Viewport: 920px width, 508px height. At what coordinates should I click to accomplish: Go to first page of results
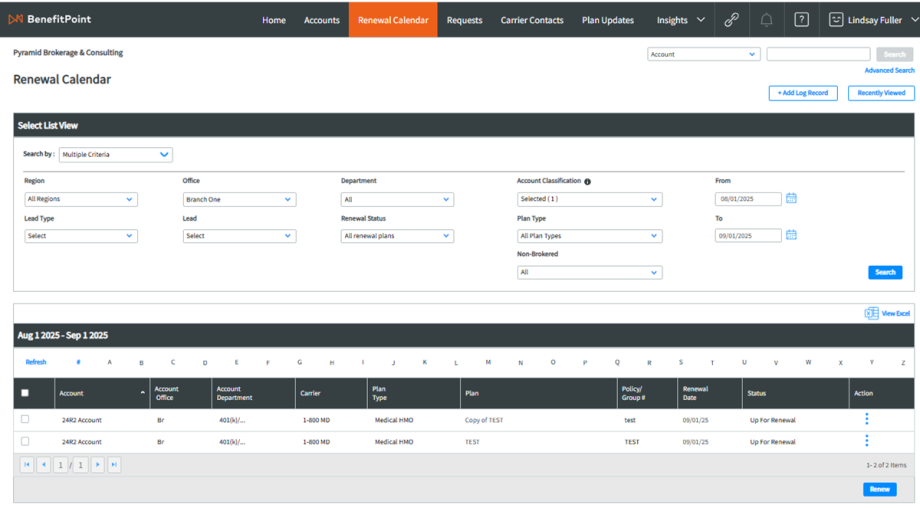[x=27, y=465]
